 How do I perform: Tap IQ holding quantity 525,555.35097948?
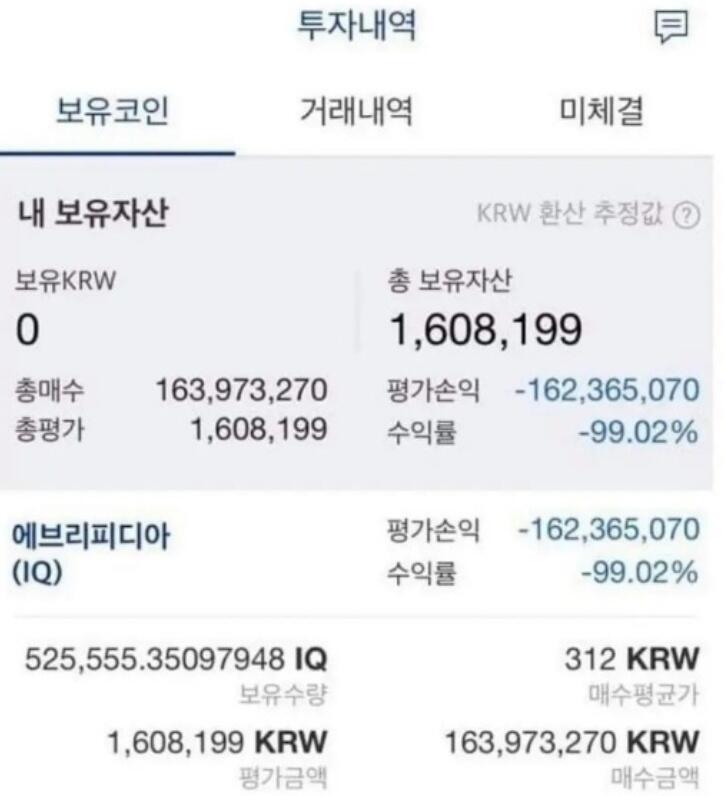176,658
